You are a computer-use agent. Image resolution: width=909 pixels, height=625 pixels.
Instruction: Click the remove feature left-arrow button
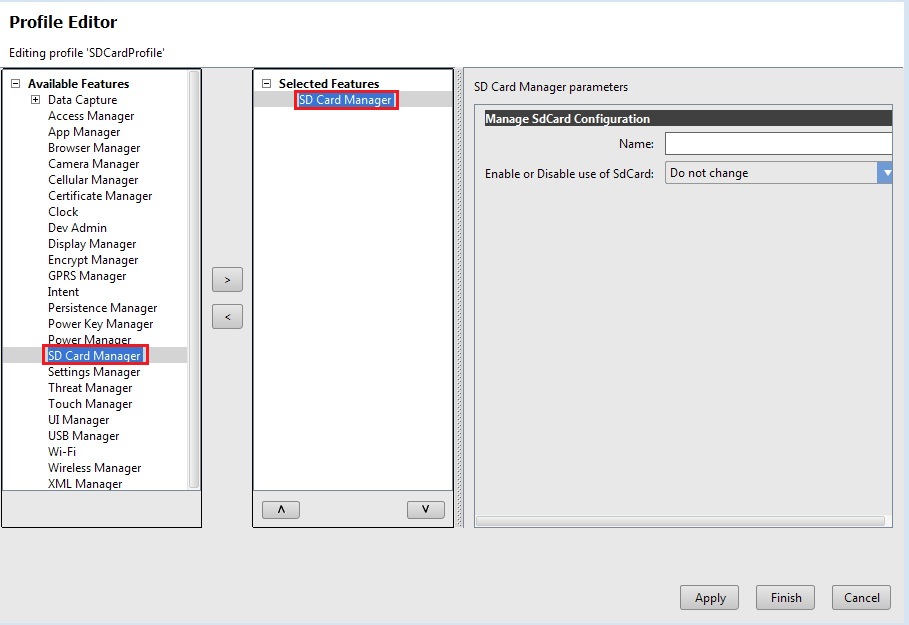click(227, 317)
